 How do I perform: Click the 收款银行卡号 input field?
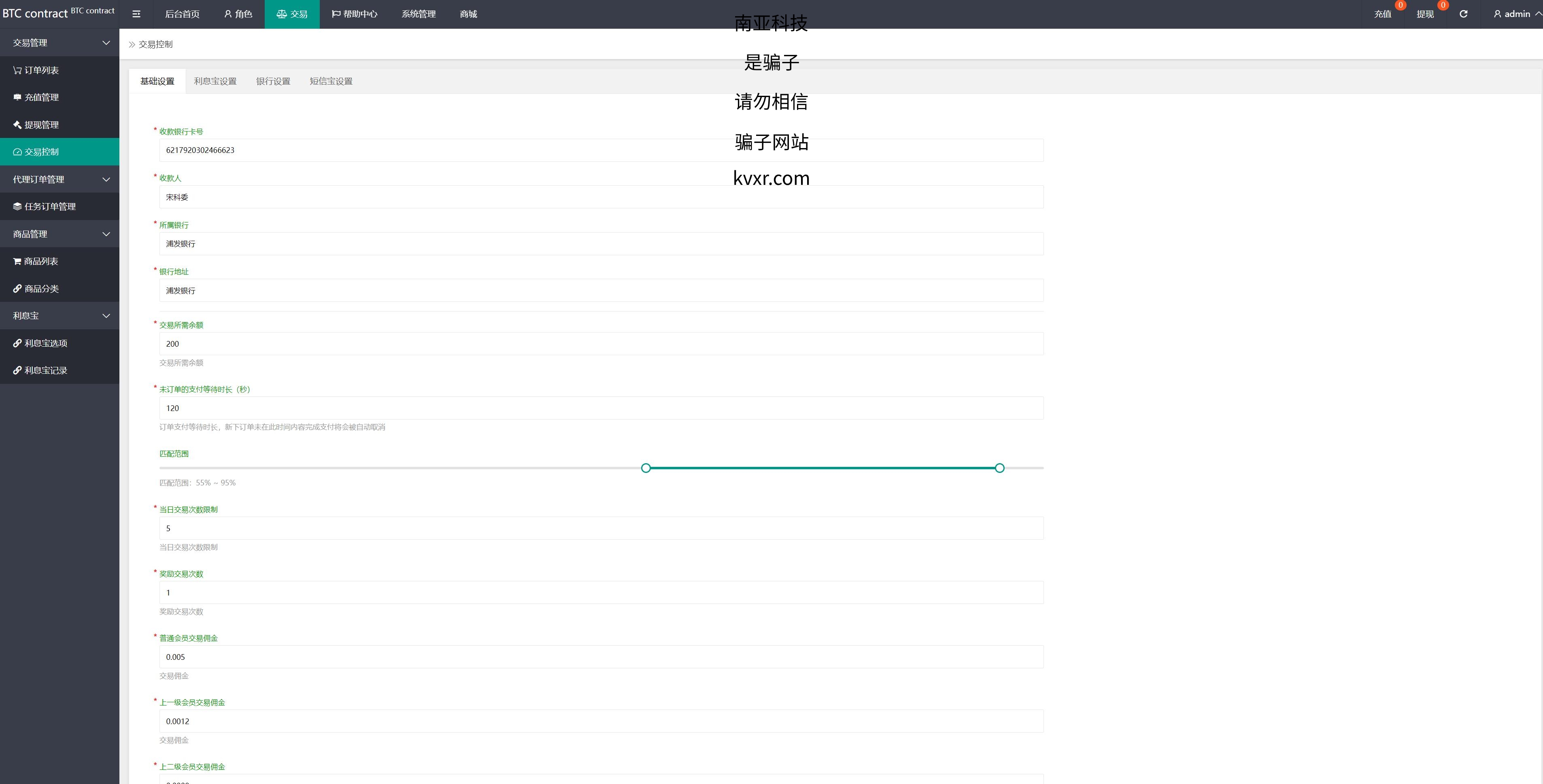[601, 150]
